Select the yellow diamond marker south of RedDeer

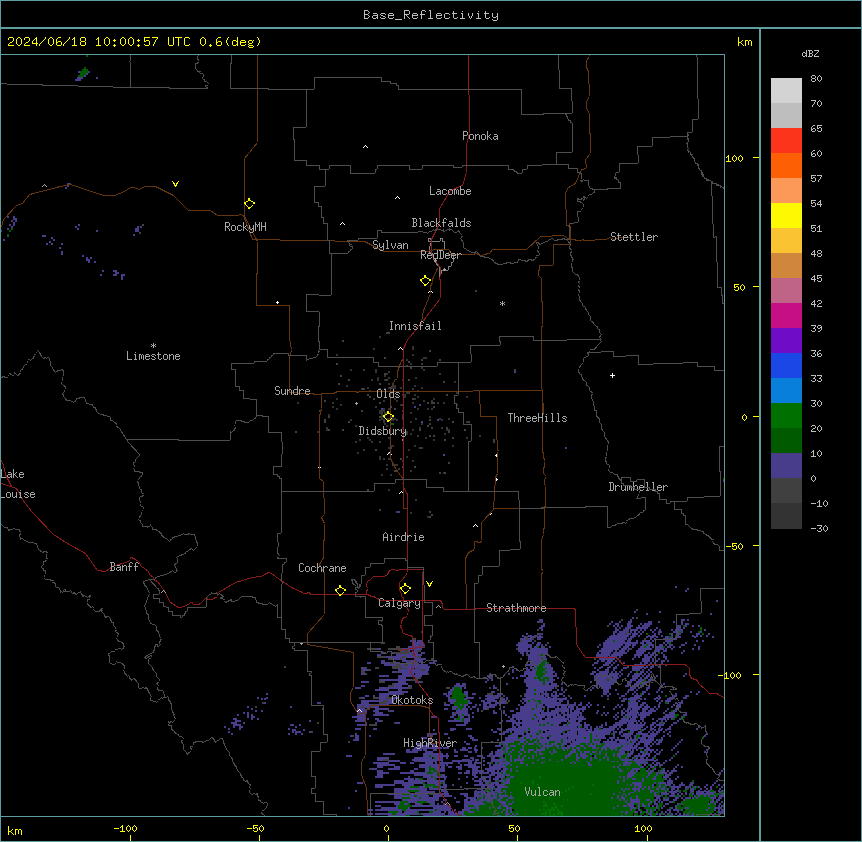pyautogui.click(x=426, y=281)
